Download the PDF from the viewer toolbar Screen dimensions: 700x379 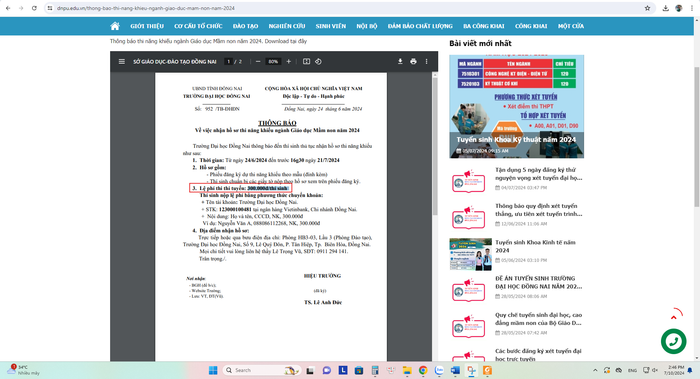click(x=400, y=62)
